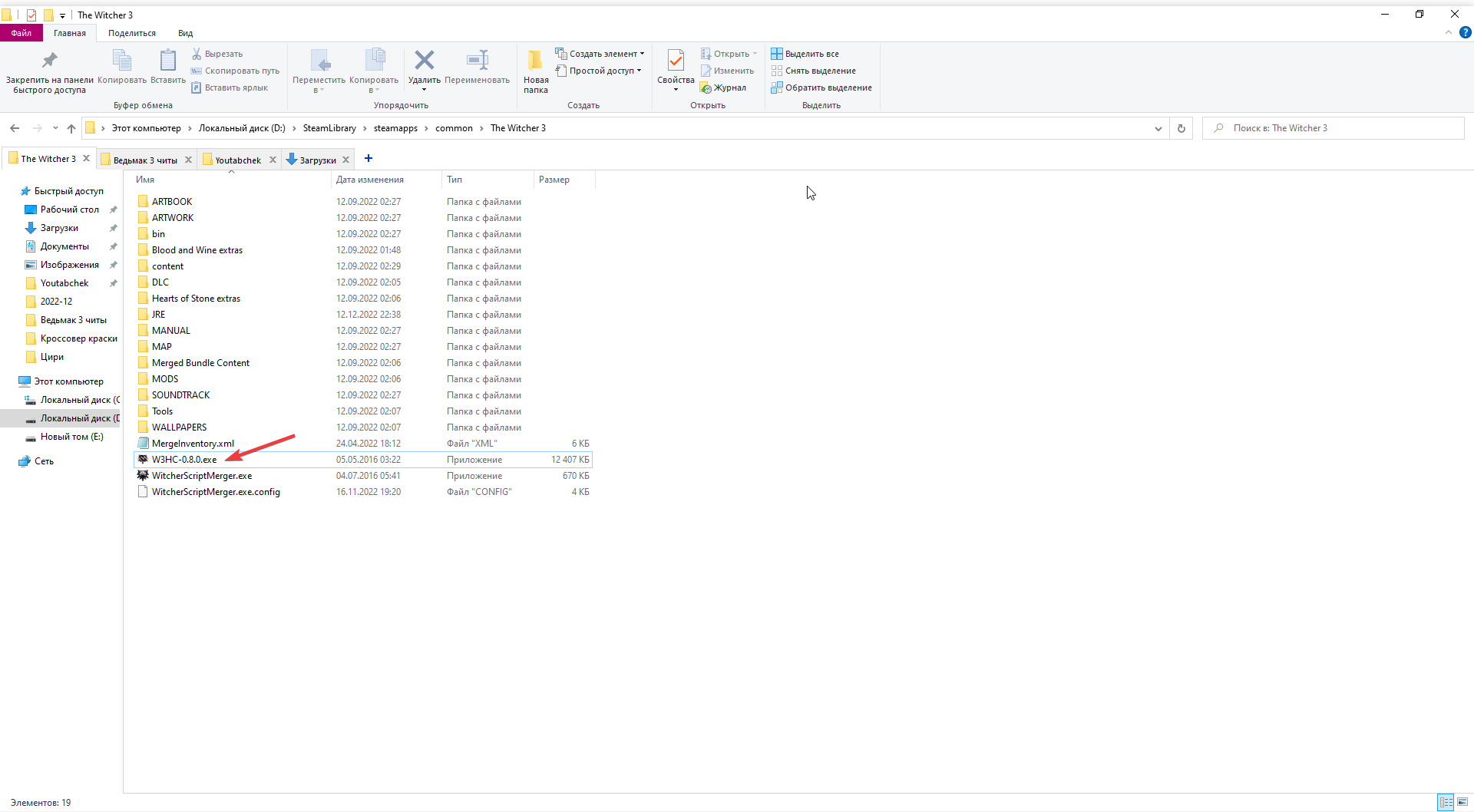
Task: Switch to the Вид ribbon tab
Action: coord(186,33)
